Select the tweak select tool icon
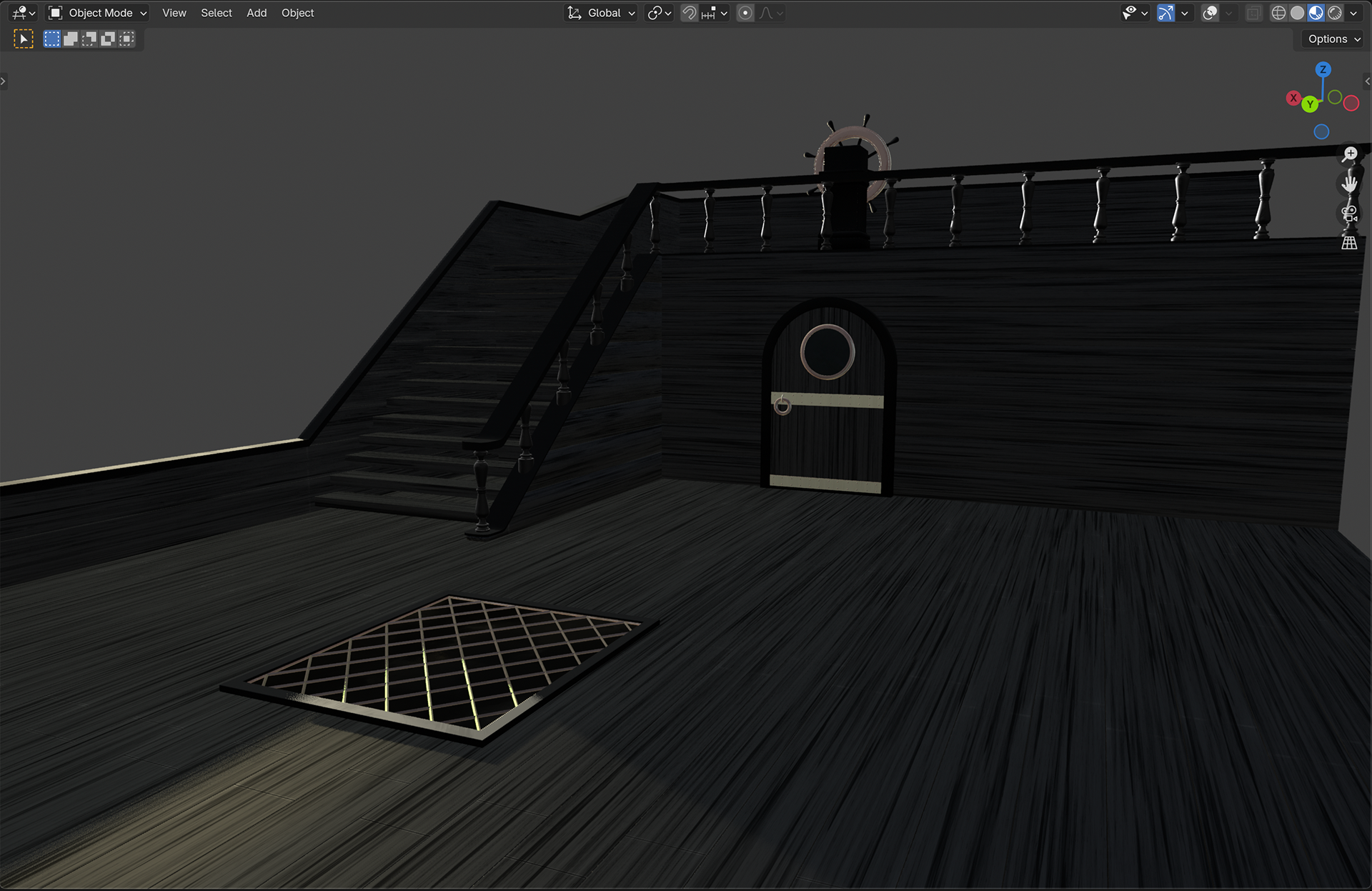This screenshot has width=1372, height=891. (23, 39)
